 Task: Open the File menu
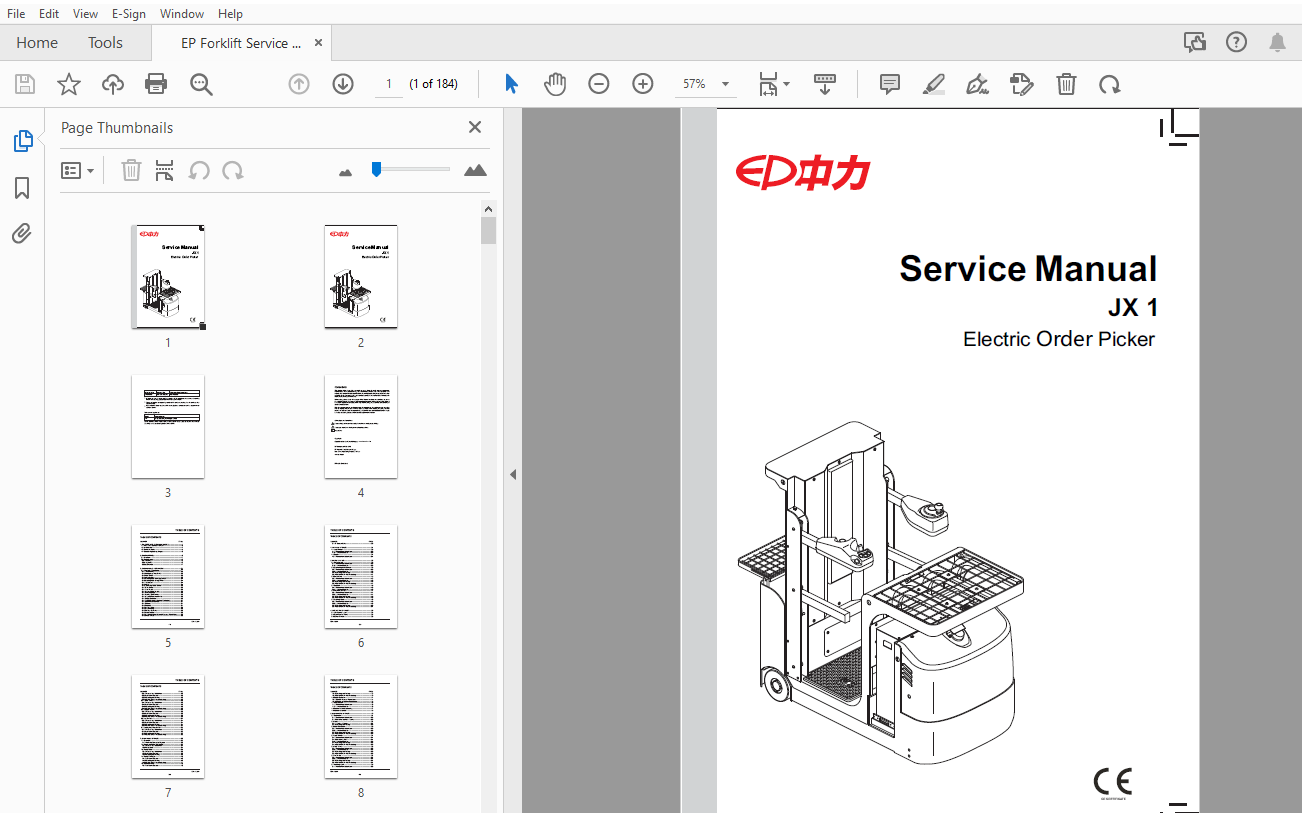[16, 14]
